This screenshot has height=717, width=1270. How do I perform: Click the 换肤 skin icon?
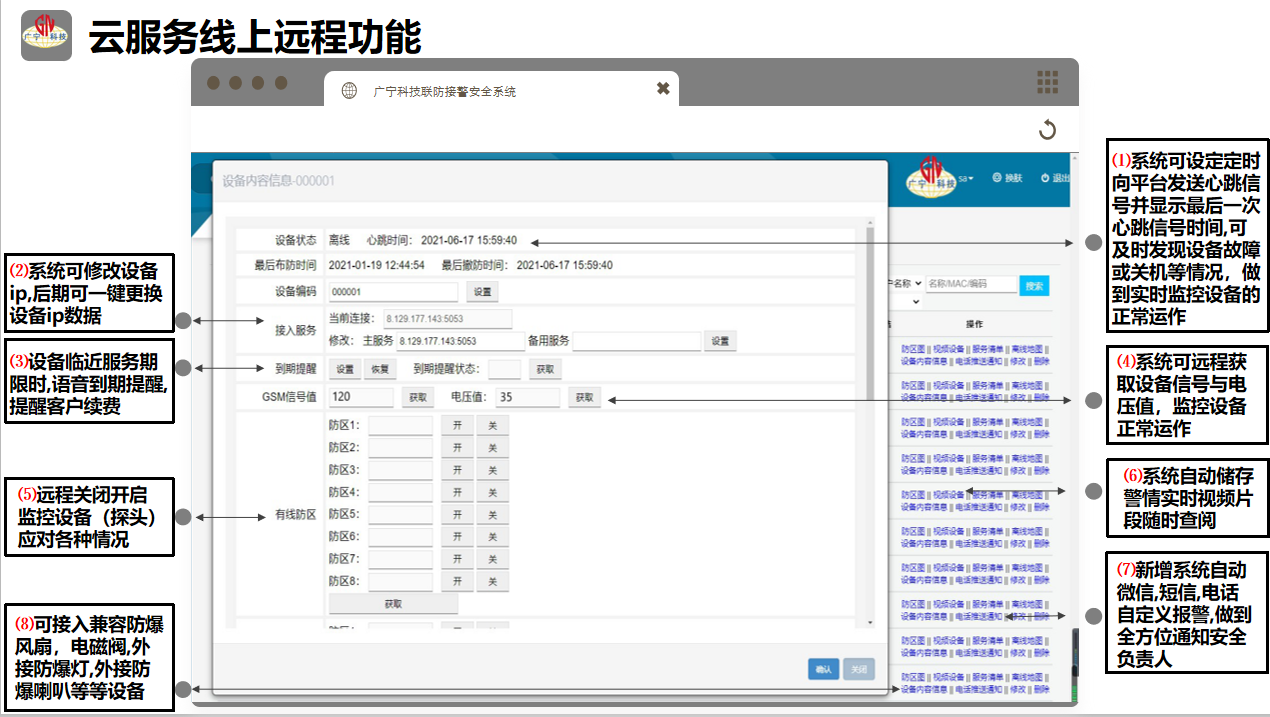(996, 178)
